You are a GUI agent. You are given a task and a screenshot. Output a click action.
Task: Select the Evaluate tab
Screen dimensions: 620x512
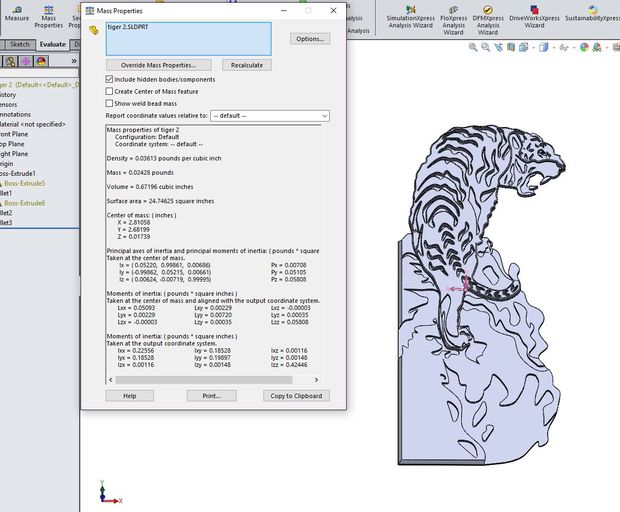(x=53, y=44)
